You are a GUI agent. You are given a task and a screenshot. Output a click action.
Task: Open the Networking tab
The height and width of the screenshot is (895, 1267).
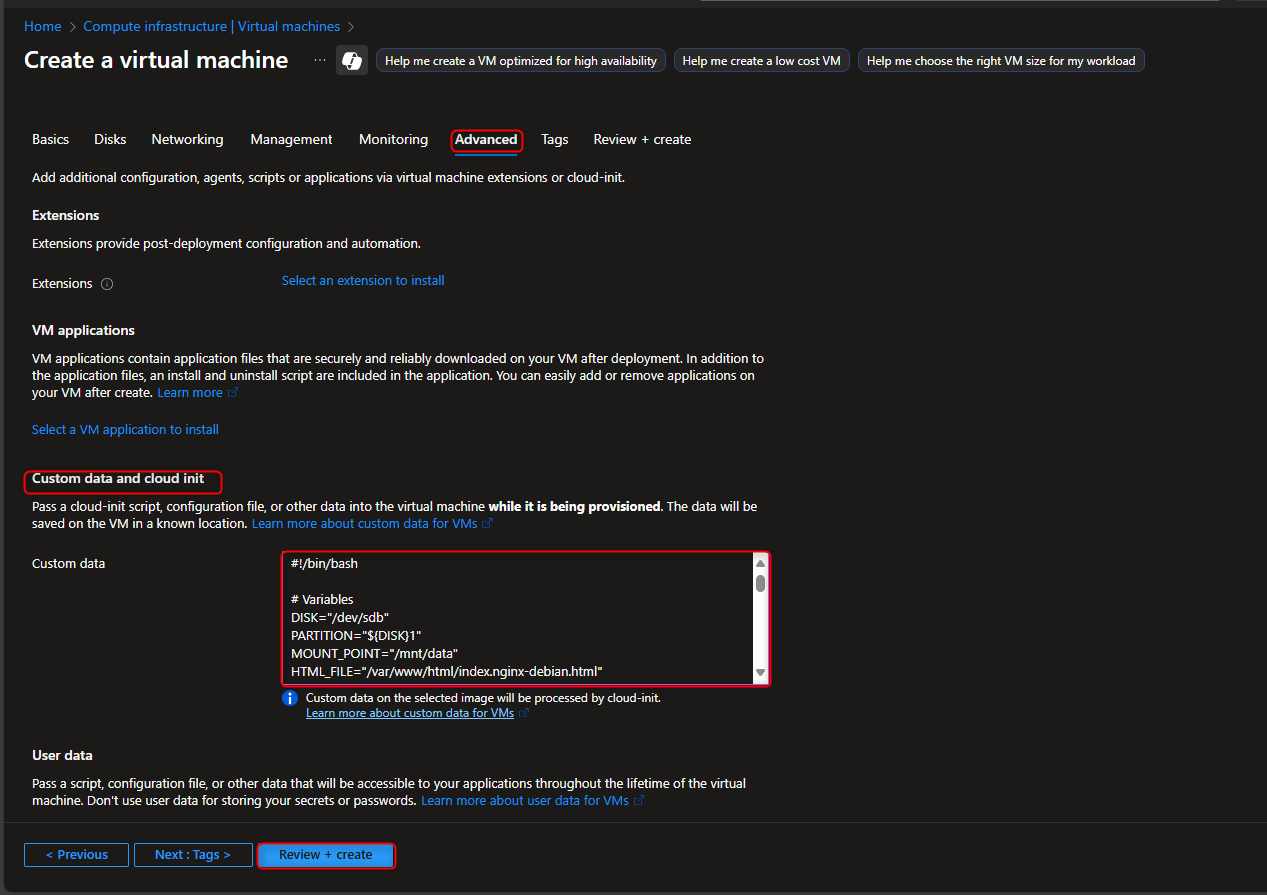pyautogui.click(x=187, y=139)
